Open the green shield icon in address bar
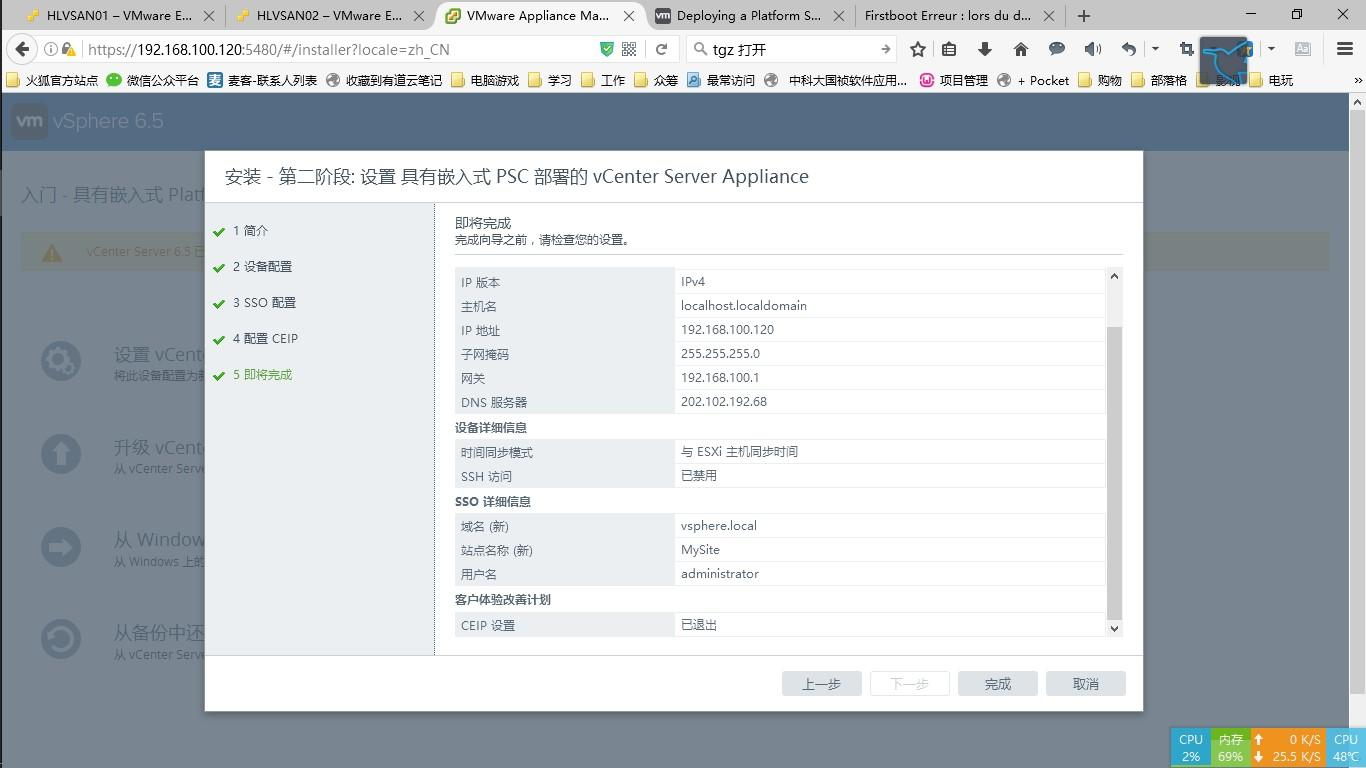Viewport: 1366px width, 768px height. pyautogui.click(x=607, y=49)
